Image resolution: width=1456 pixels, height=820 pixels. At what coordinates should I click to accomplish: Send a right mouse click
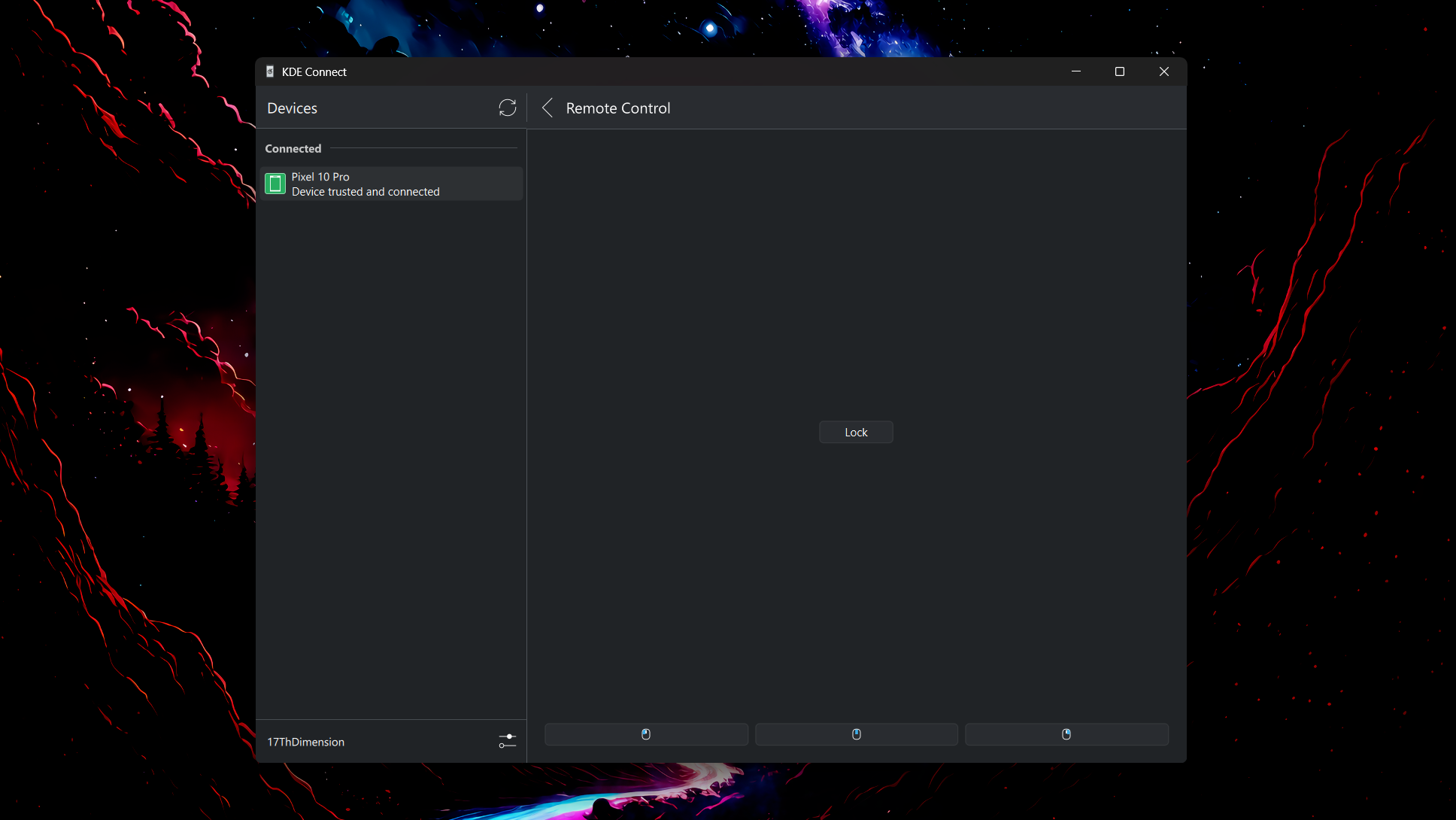click(1066, 734)
